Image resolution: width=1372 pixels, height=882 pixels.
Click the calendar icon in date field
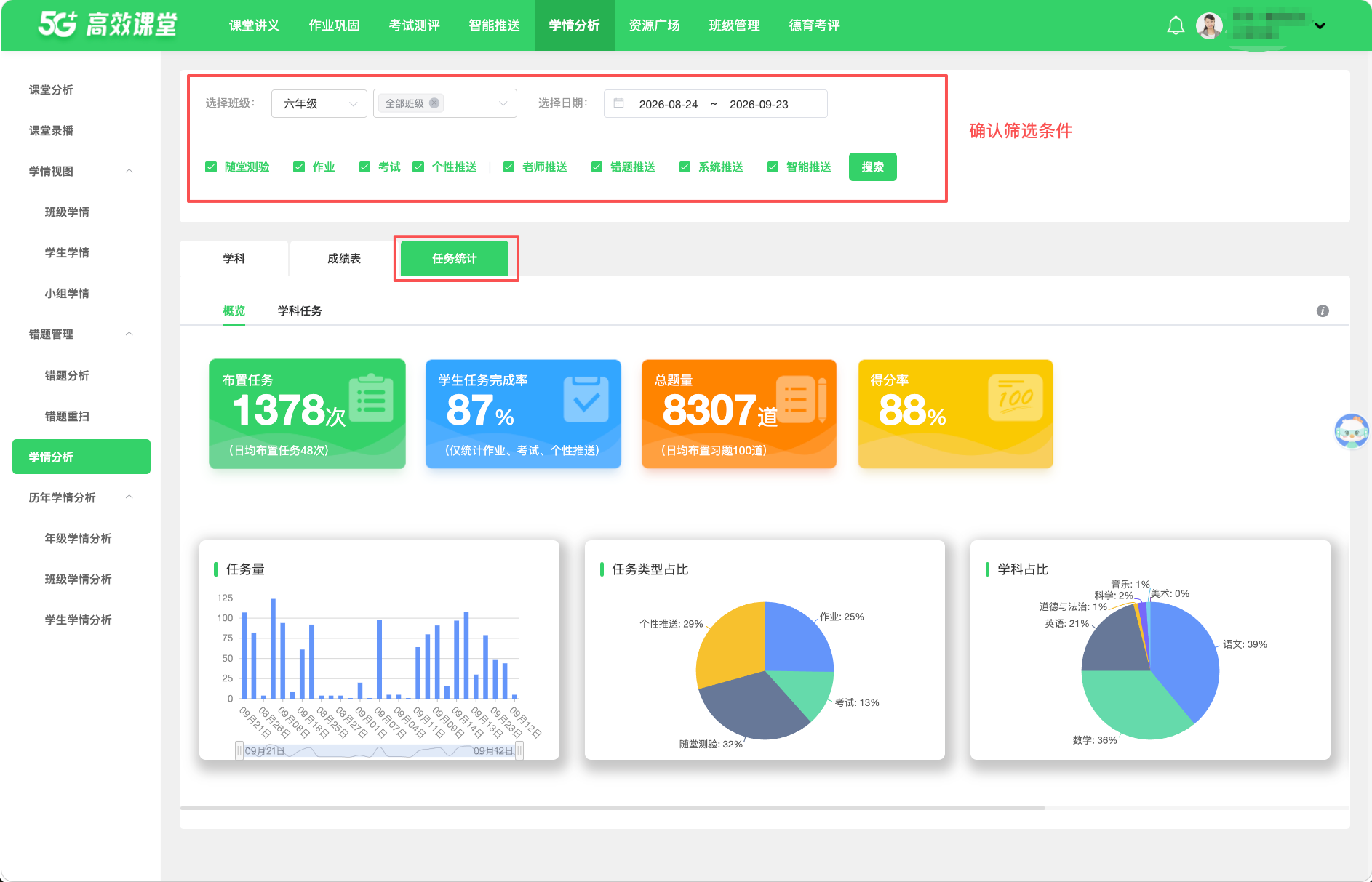point(619,104)
